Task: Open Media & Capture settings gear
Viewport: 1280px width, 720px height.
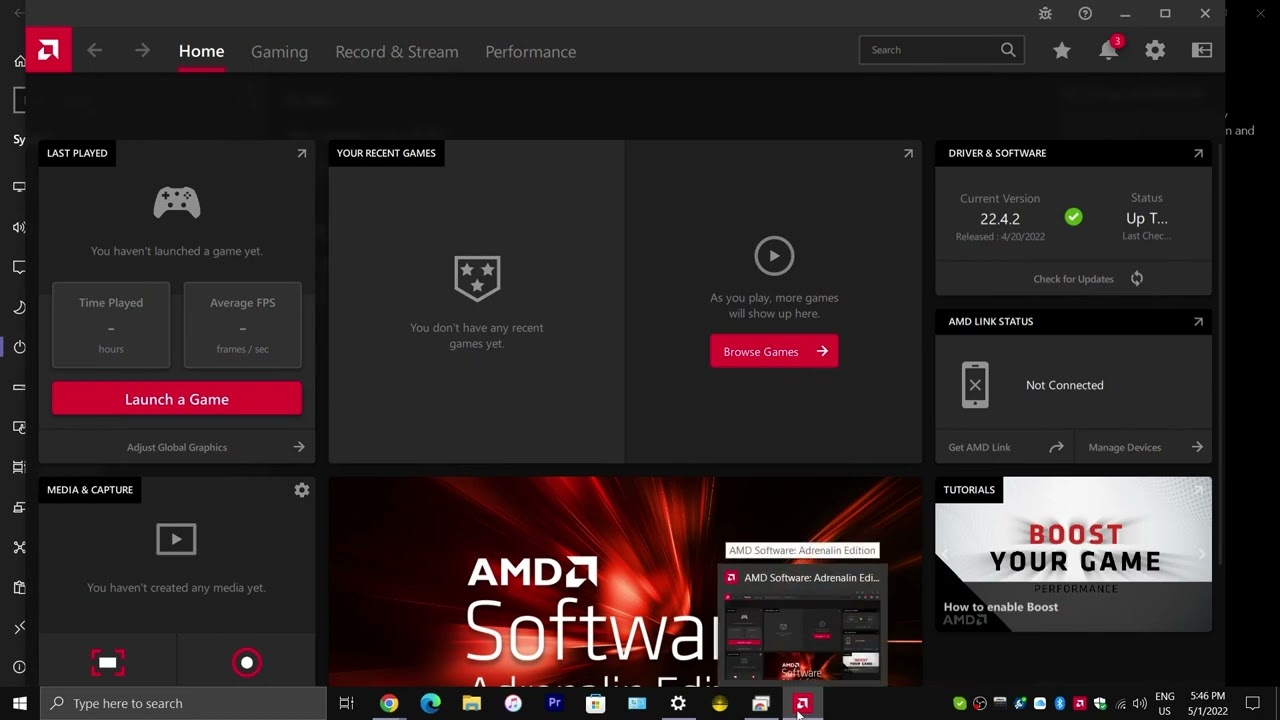Action: pos(301,490)
